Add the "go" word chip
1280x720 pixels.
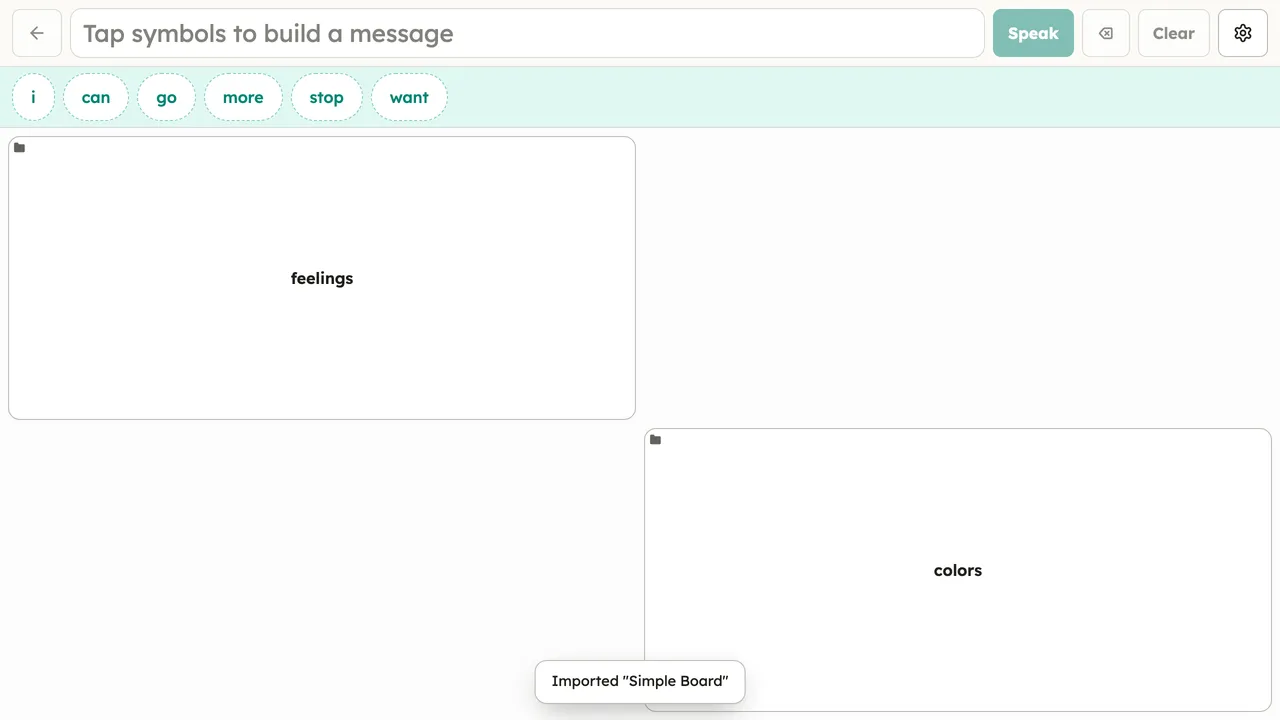point(166,97)
